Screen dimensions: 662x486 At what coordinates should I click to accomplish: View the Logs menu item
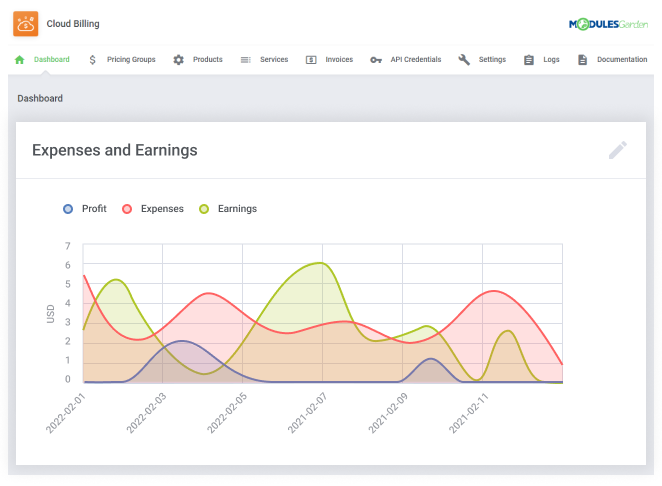point(551,60)
